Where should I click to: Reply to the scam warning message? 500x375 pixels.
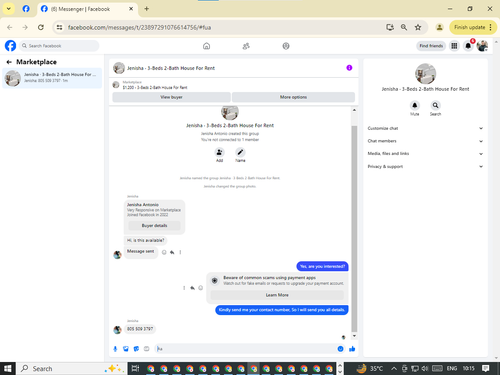[192, 288]
